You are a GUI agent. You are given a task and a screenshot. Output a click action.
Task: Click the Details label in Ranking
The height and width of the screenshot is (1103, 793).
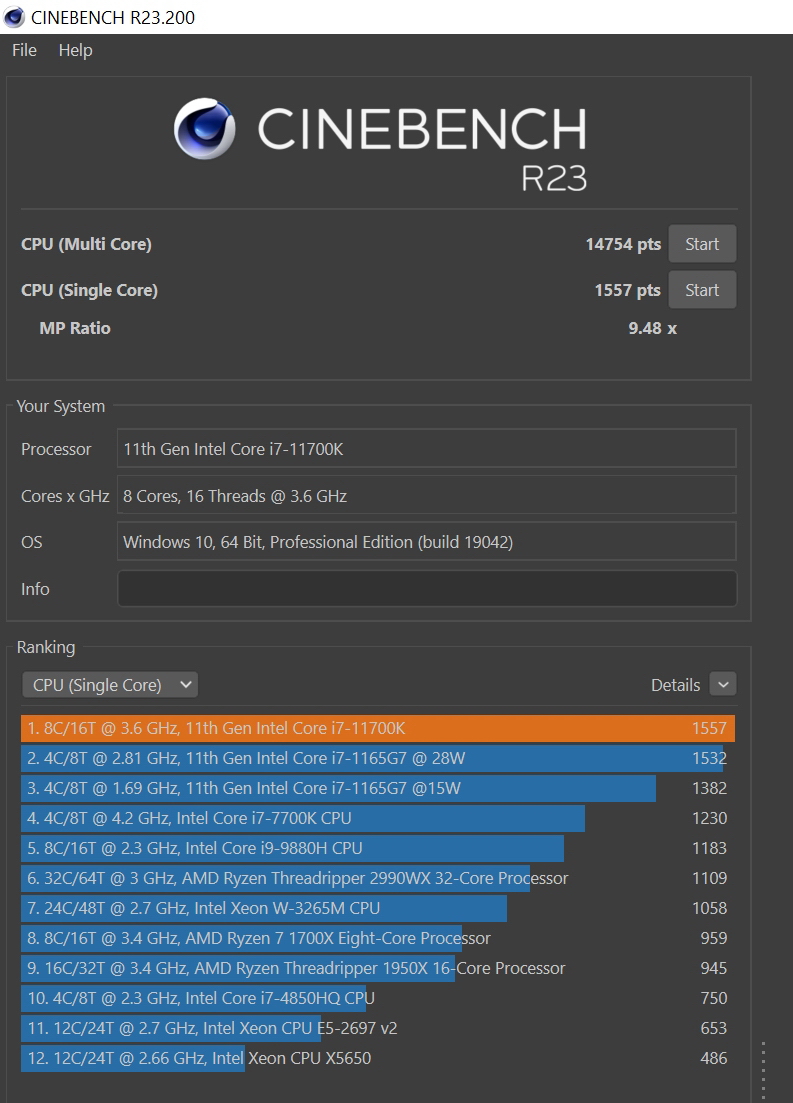[x=675, y=685]
